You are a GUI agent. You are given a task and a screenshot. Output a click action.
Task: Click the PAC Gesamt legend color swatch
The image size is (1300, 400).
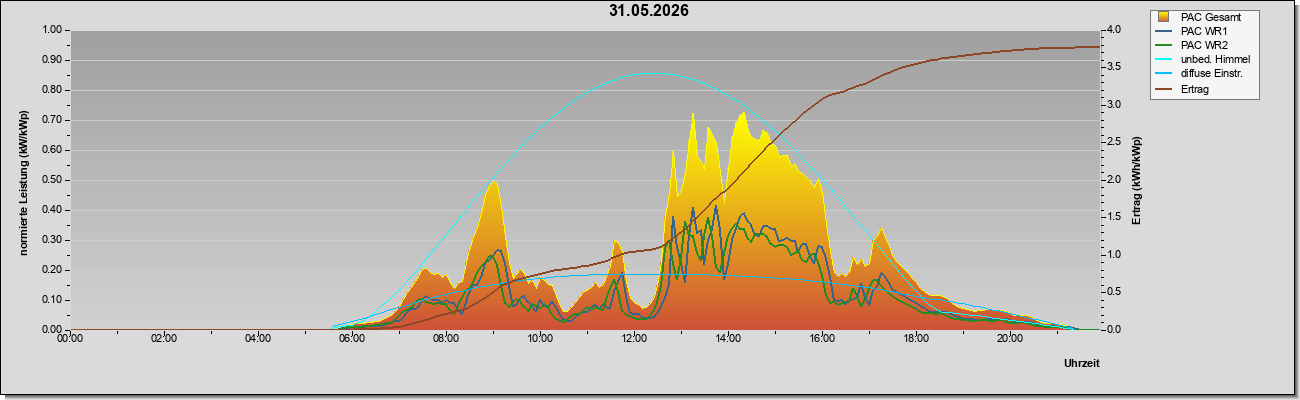click(1164, 17)
